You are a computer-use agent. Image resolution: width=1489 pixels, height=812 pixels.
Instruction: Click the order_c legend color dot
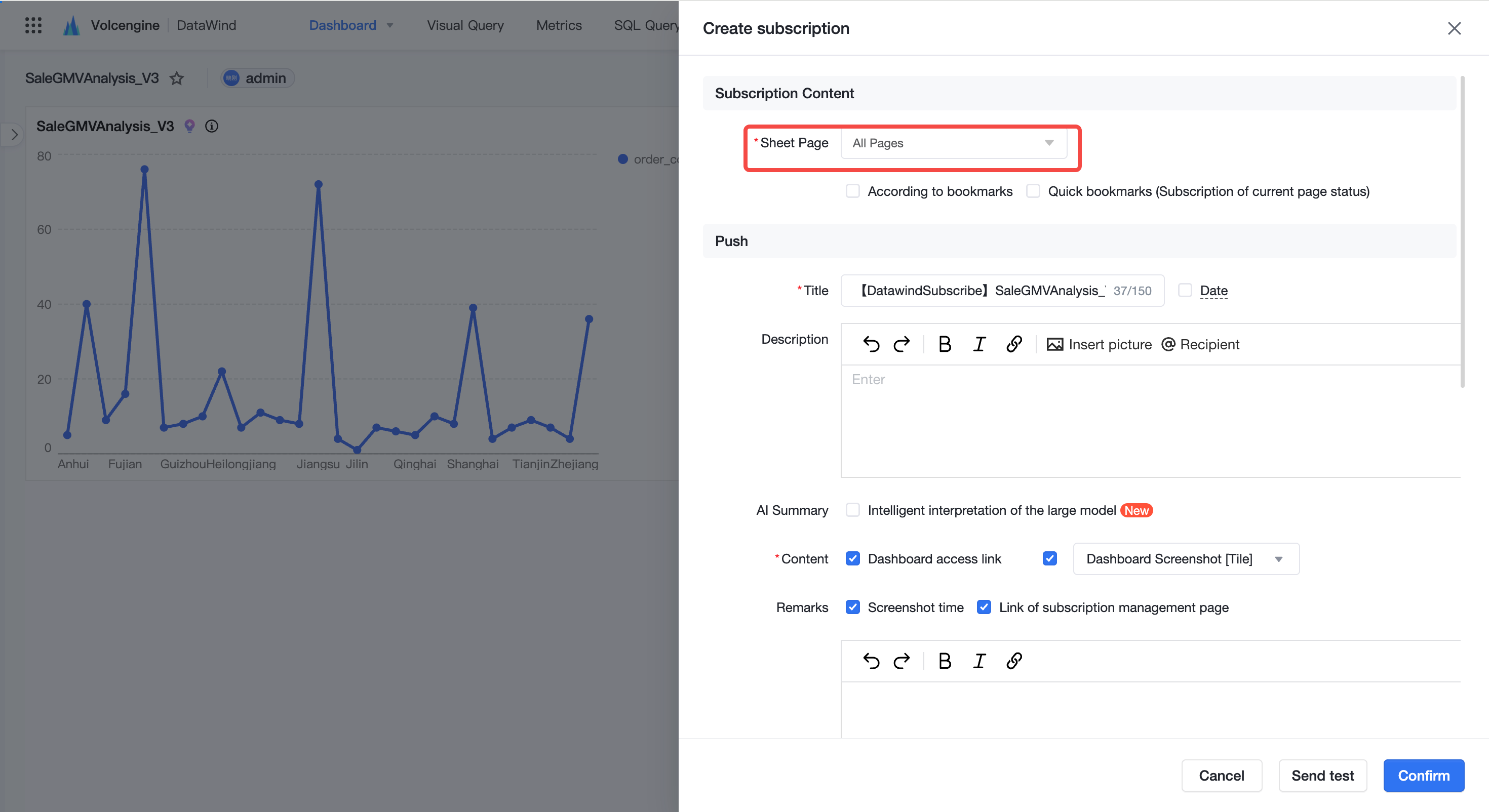[622, 159]
